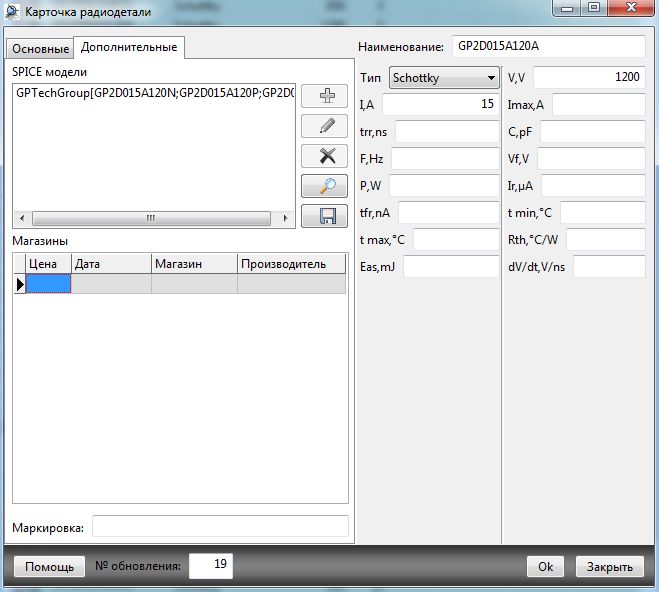Edit the SPICE model with pencil icon

coord(324,126)
